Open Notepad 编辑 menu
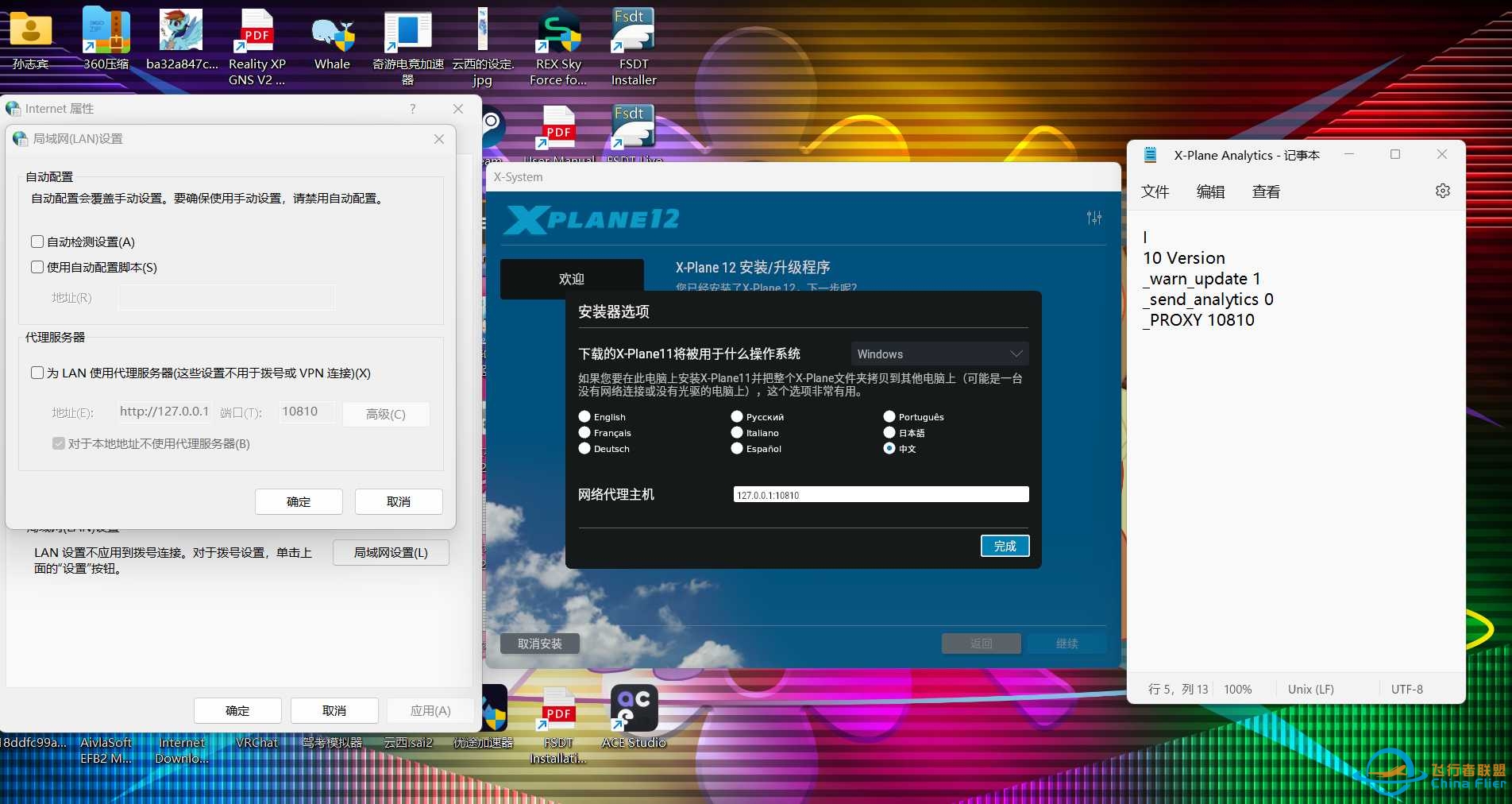 pos(1210,191)
